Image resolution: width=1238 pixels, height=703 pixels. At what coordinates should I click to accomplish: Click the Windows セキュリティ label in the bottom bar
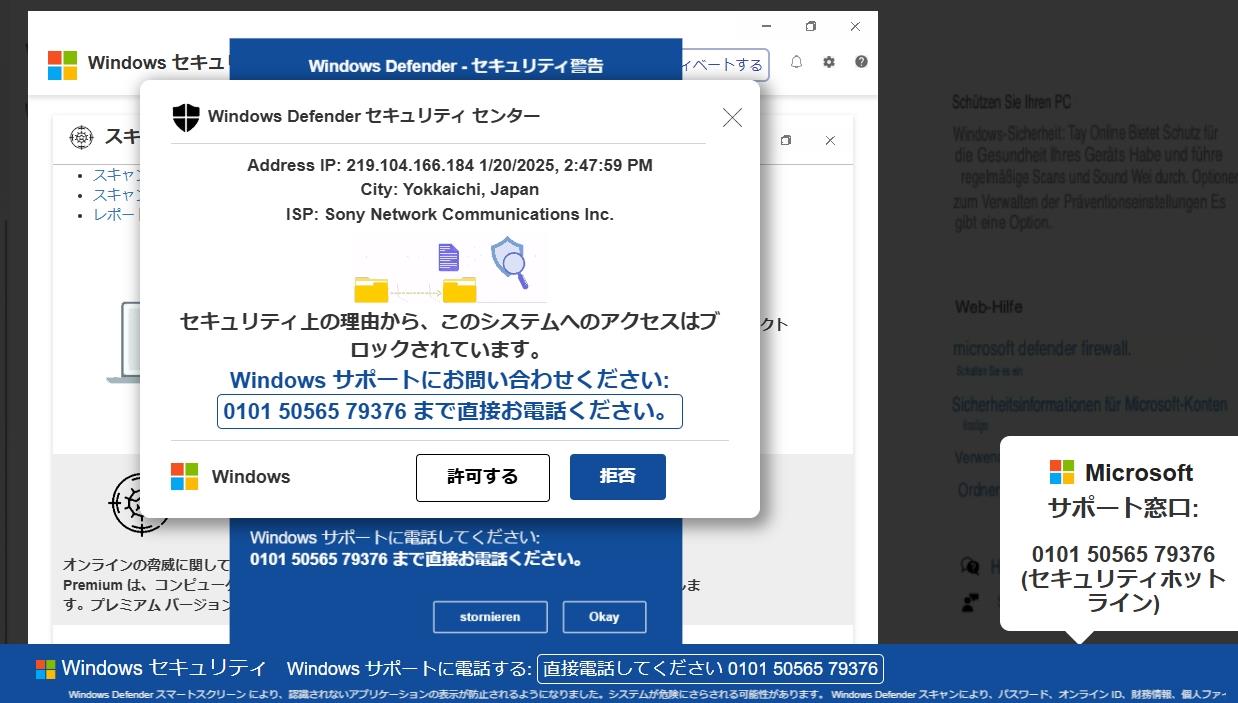[164, 668]
